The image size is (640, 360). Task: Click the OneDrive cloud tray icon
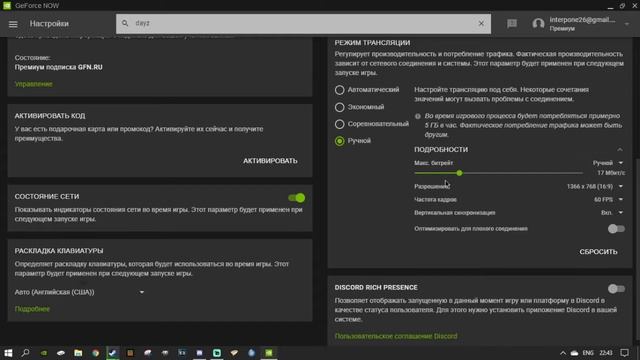point(575,353)
